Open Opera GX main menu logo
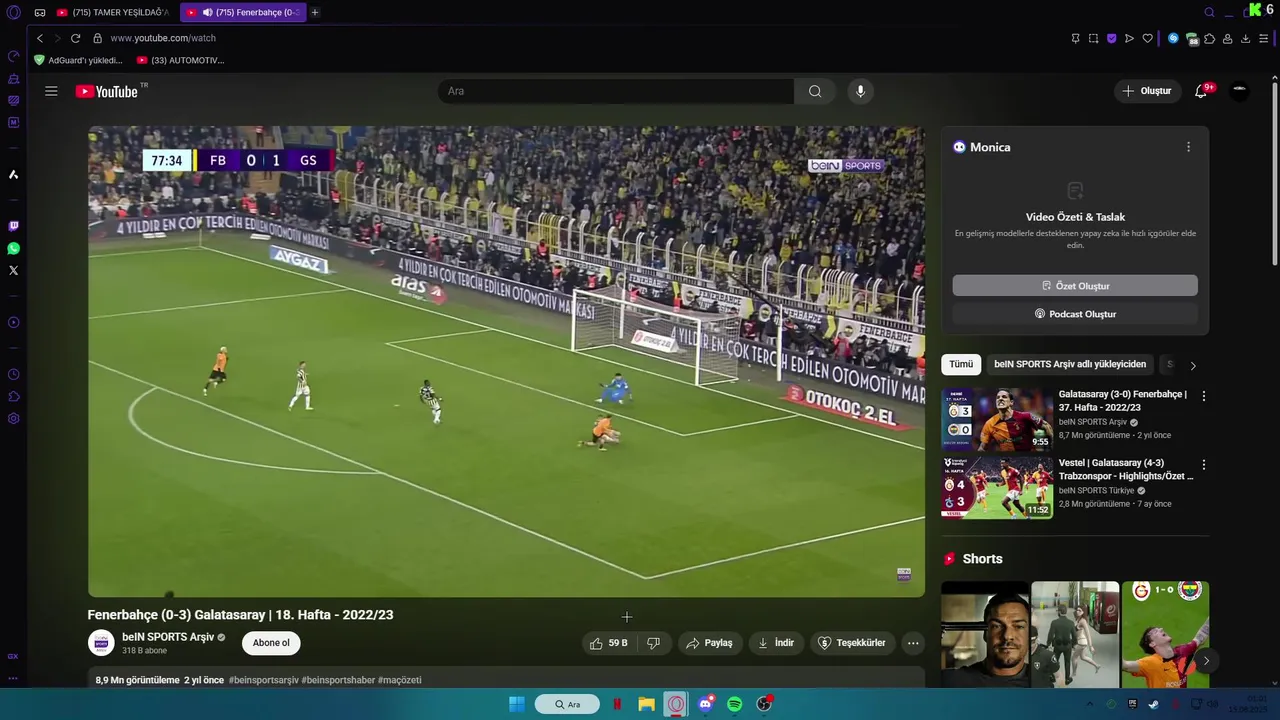The height and width of the screenshot is (720, 1280). coord(14,12)
